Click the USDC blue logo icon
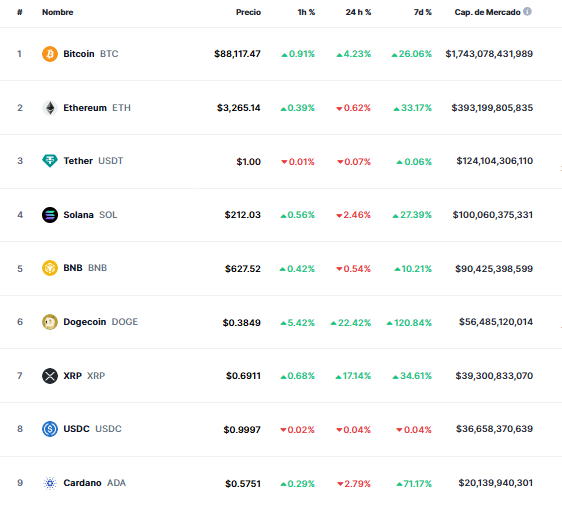Screen dimensions: 562x505 [x=50, y=429]
